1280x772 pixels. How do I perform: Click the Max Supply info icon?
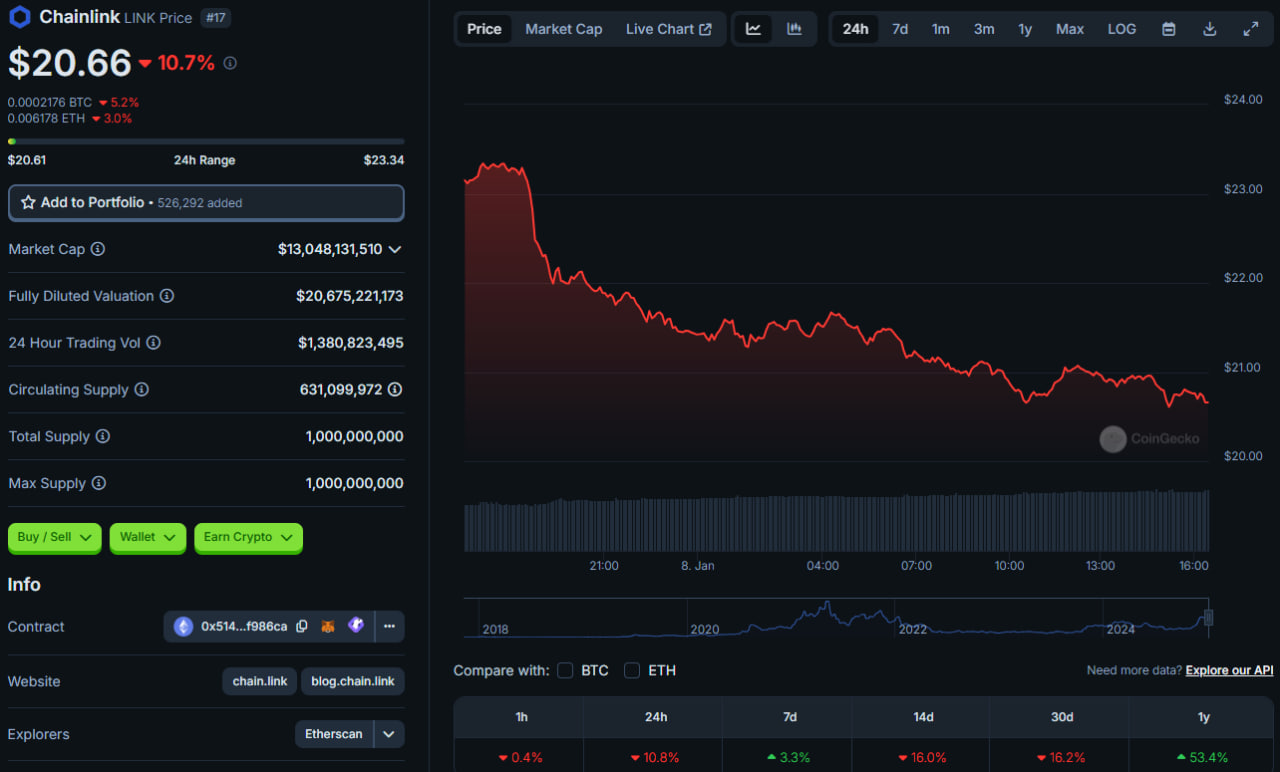pyautogui.click(x=99, y=483)
